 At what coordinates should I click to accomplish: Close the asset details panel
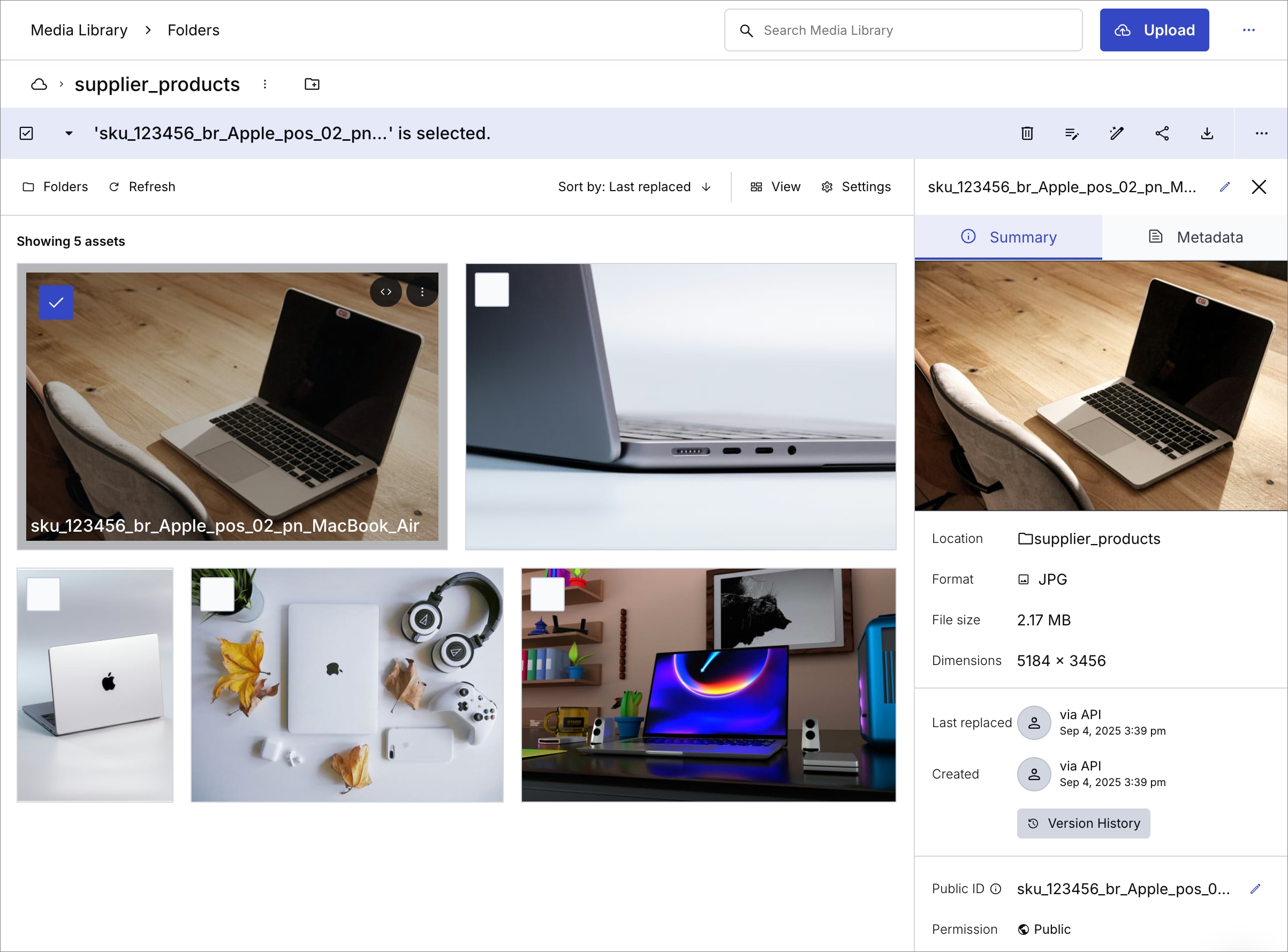1259,187
